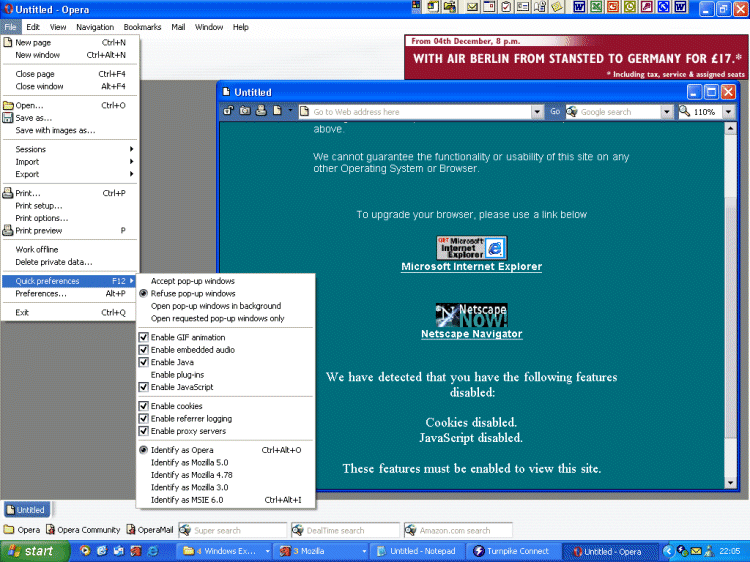
Task: Open the web address dropdown arrow
Action: (x=537, y=112)
